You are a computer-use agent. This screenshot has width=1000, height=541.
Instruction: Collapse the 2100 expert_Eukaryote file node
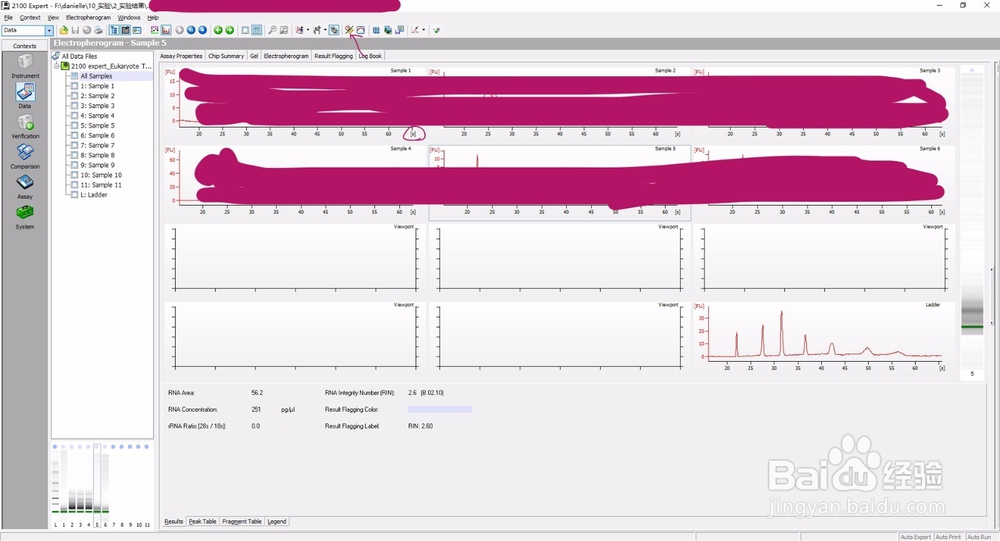56,66
